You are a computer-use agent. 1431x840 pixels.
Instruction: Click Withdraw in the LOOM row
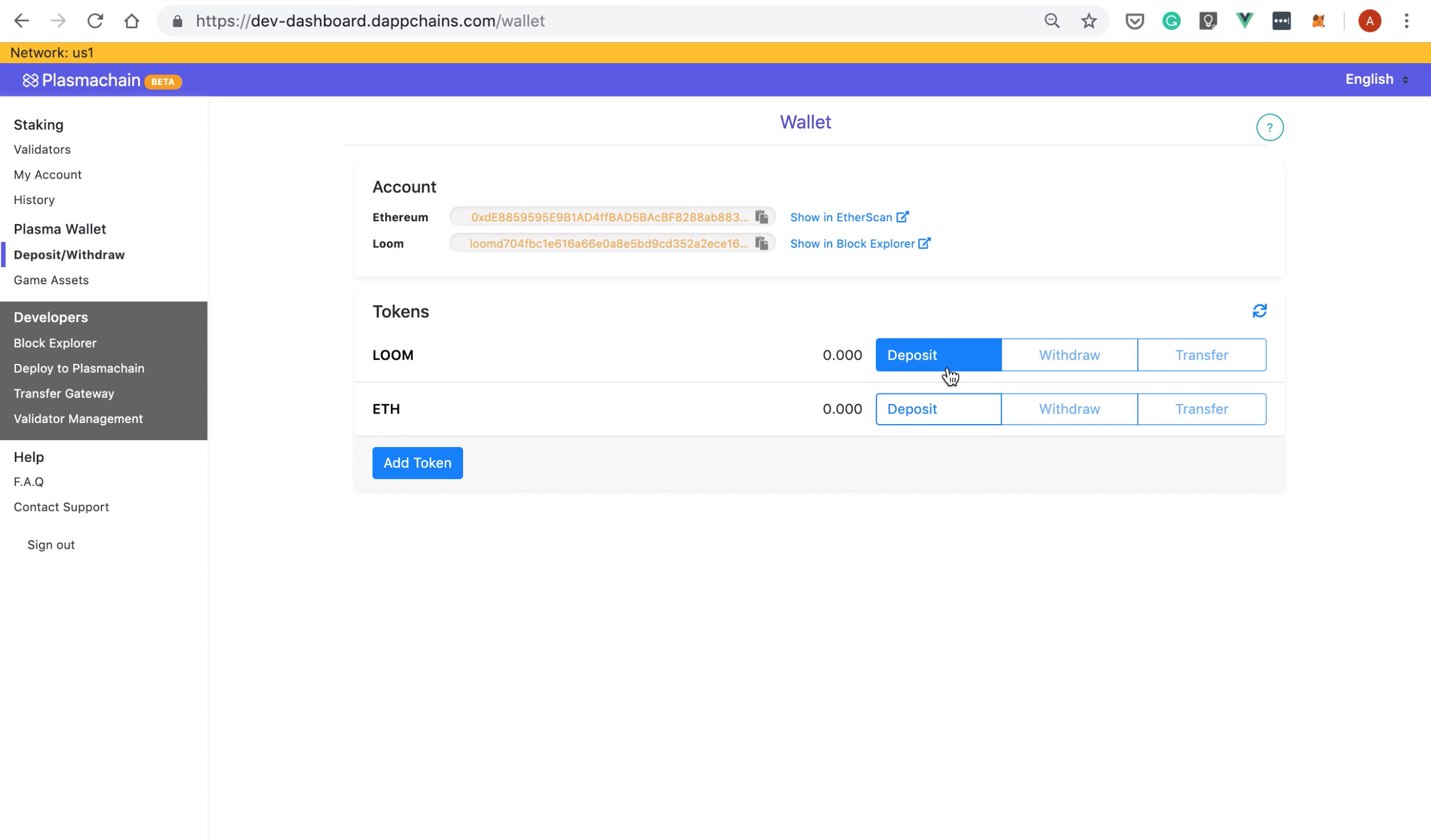(x=1069, y=355)
